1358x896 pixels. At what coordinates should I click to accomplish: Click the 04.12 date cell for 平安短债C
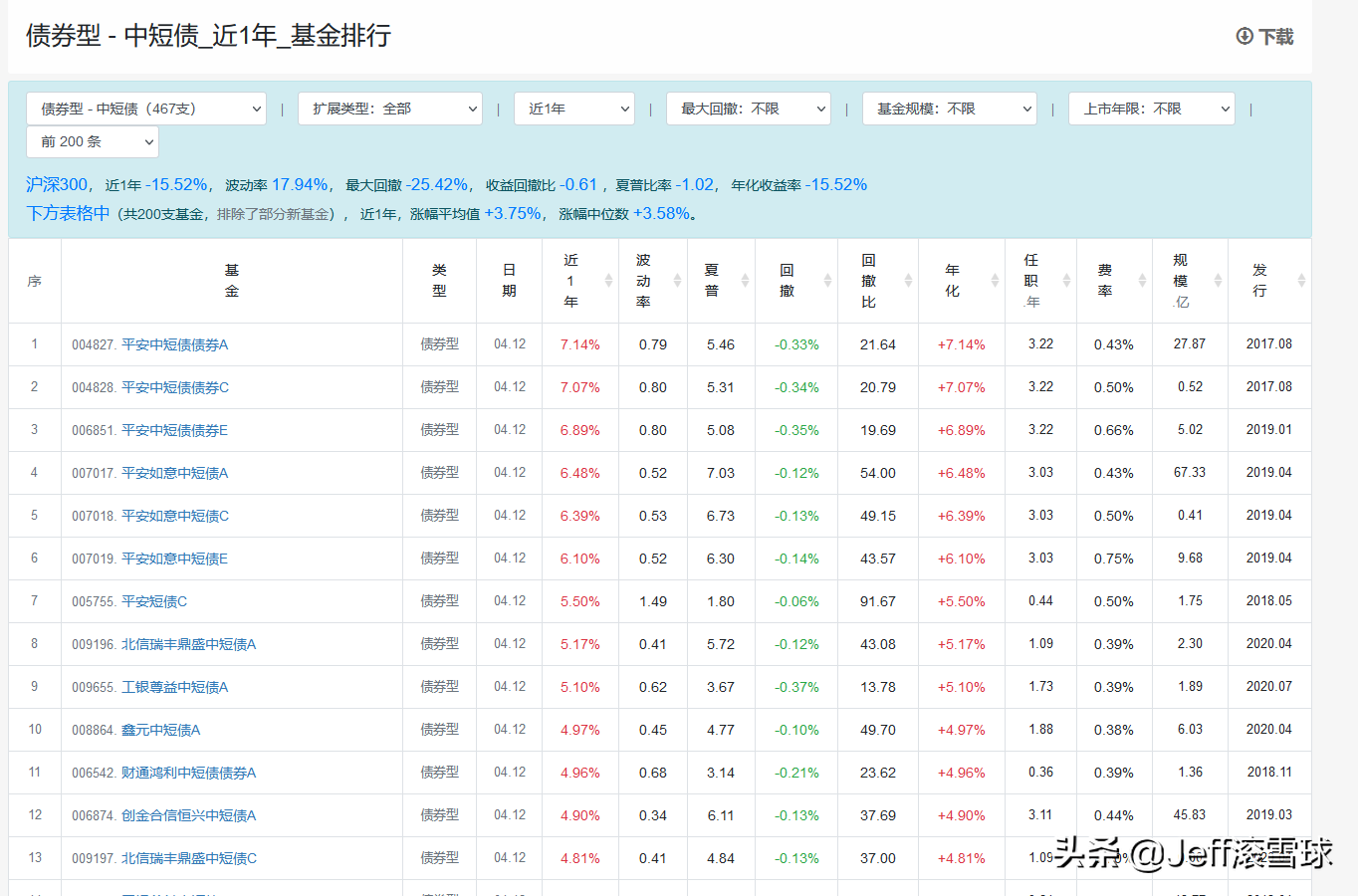[x=510, y=601]
